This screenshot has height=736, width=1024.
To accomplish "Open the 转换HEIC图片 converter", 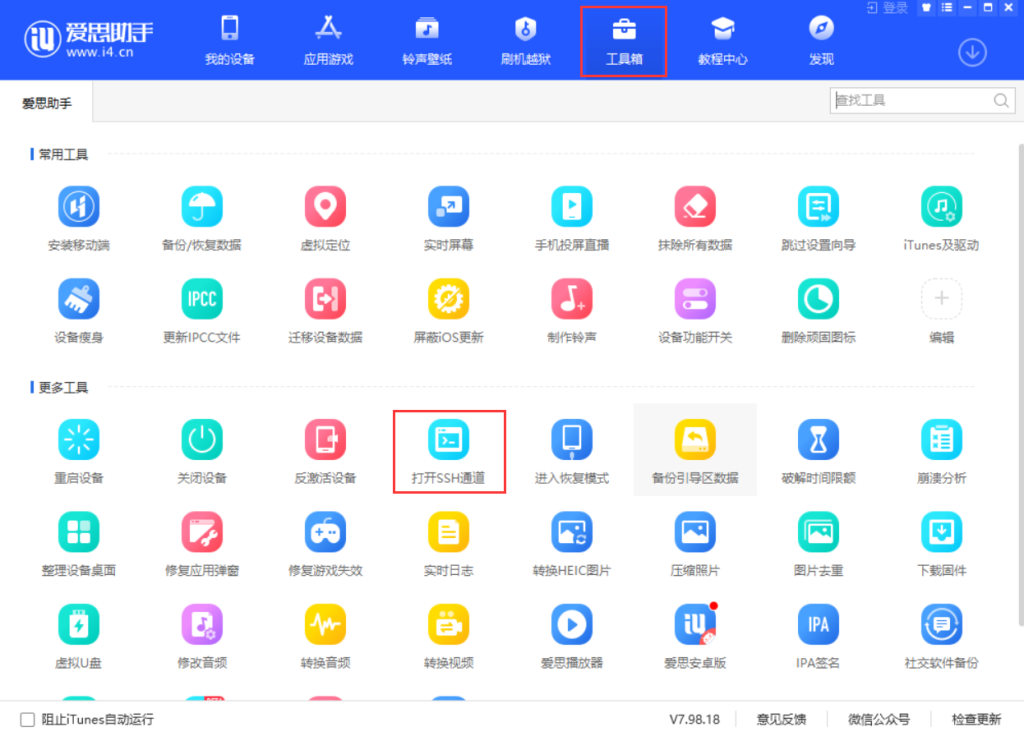I will tap(571, 532).
